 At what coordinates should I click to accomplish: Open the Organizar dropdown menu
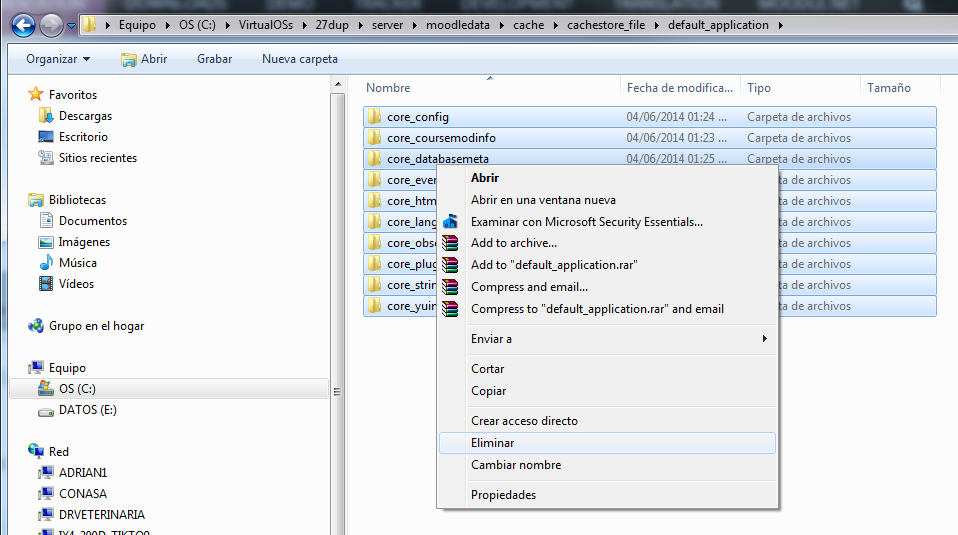(x=57, y=59)
